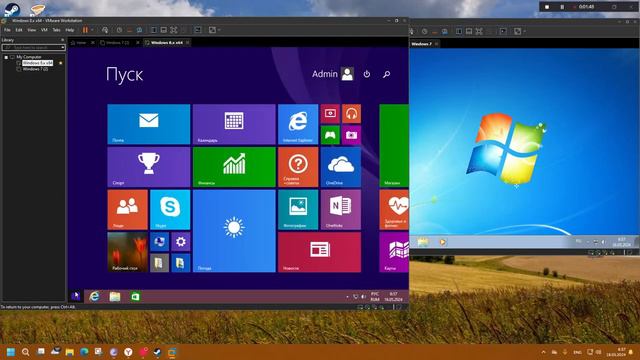Open Windows Media Player in Windows 7 taskbar

(442, 242)
